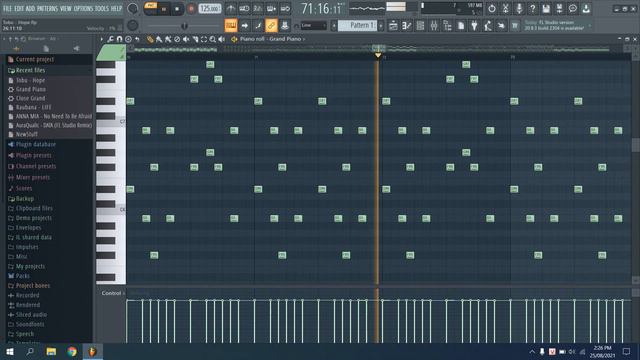This screenshot has height=360, width=640.
Task: Open the OPTIONS menu
Action: [83, 9]
